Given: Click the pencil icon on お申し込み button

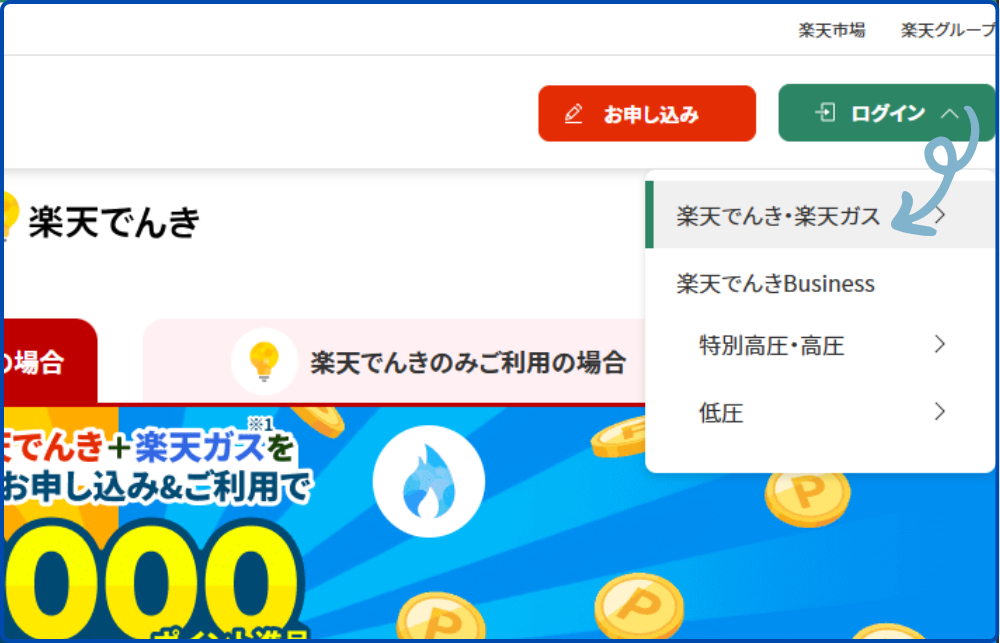Looking at the screenshot, I should point(573,114).
